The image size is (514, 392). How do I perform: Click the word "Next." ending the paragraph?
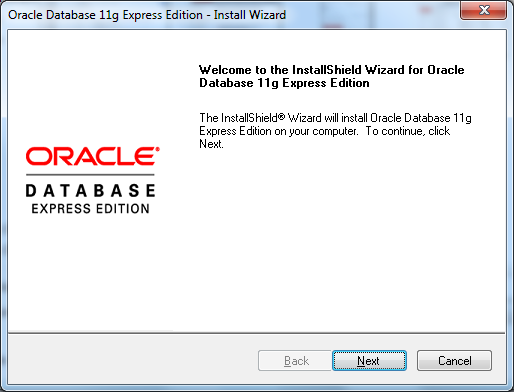coord(211,144)
